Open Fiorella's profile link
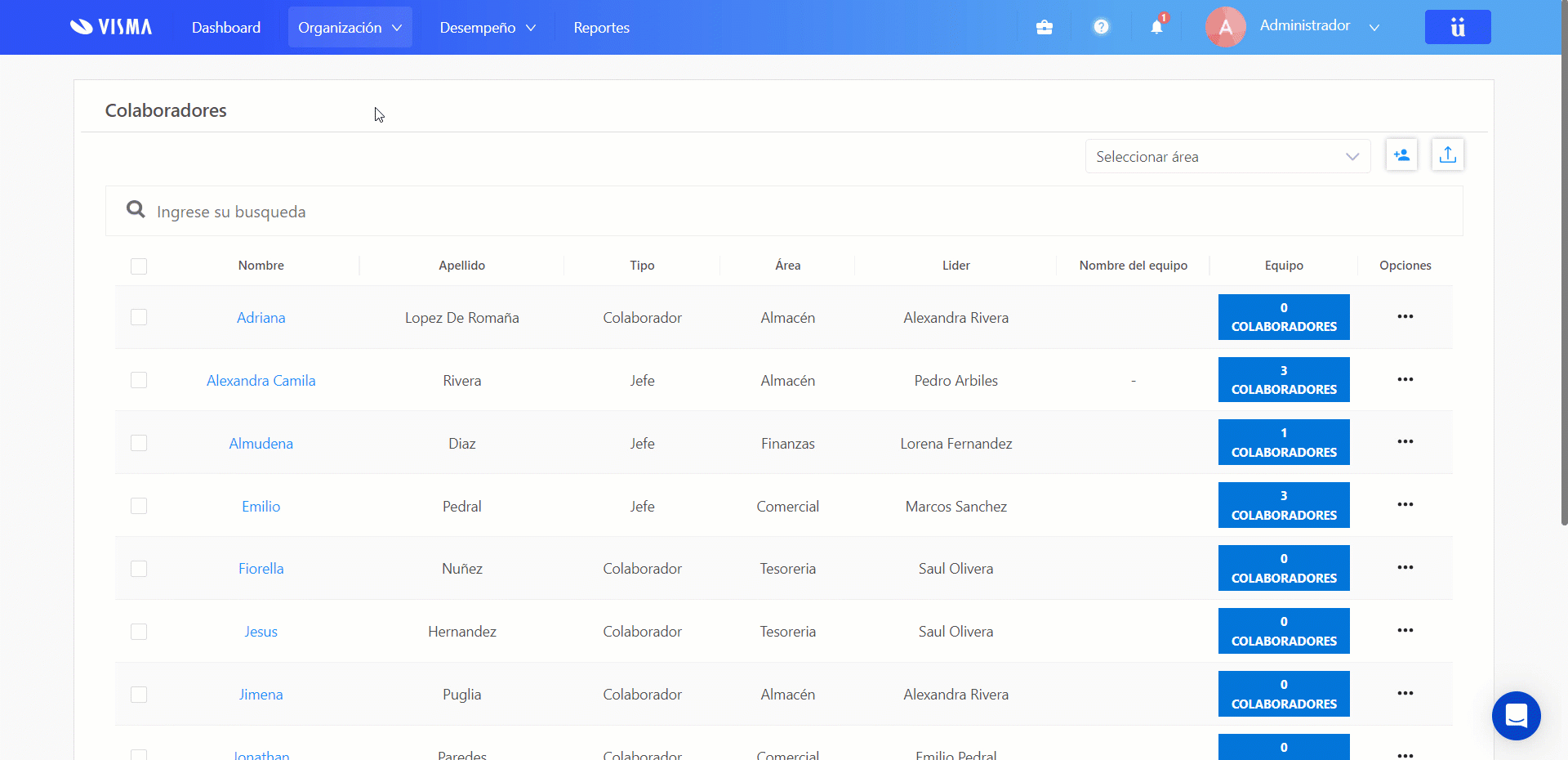Screen dimensions: 1568x760 [x=261, y=569]
